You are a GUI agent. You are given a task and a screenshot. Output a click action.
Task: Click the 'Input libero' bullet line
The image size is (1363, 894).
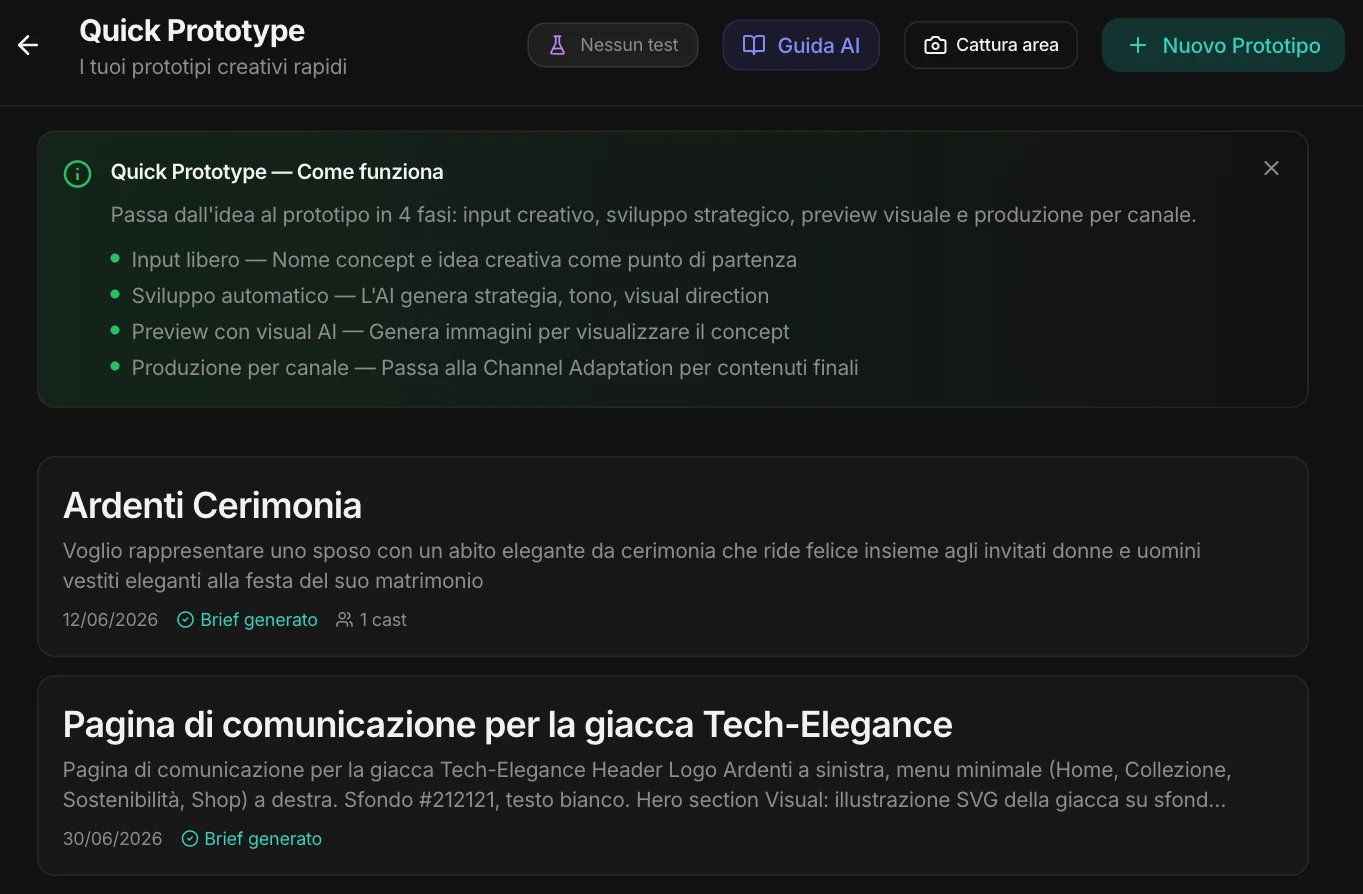[464, 260]
